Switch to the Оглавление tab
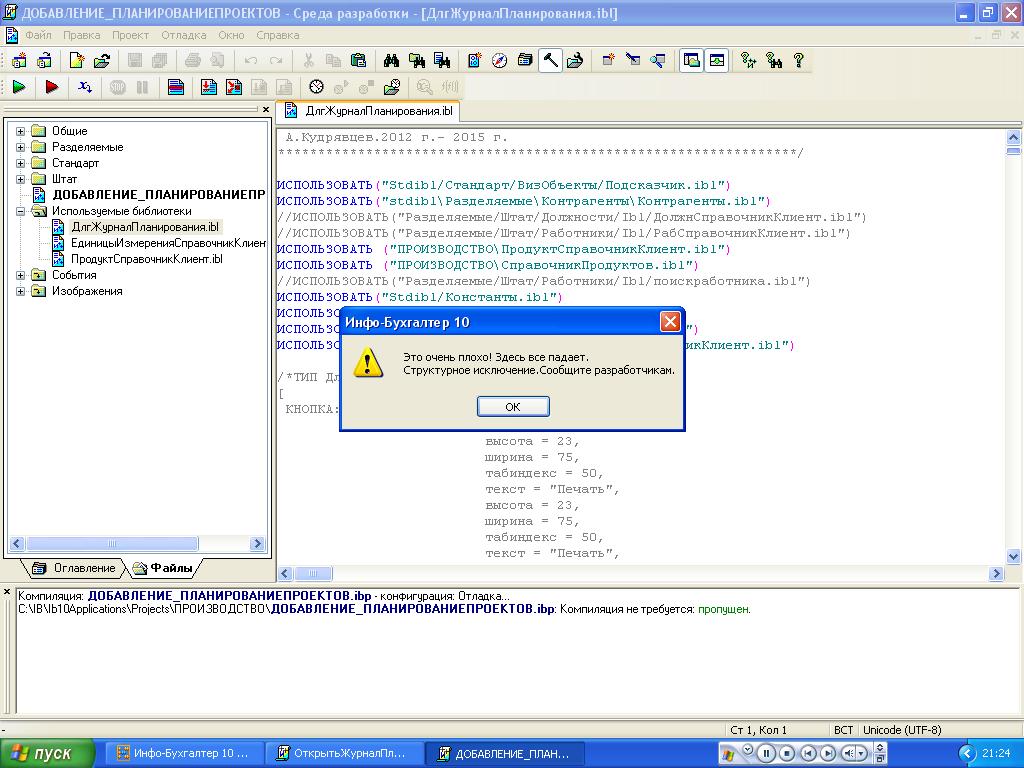Viewport: 1024px width, 768px height. (76, 568)
